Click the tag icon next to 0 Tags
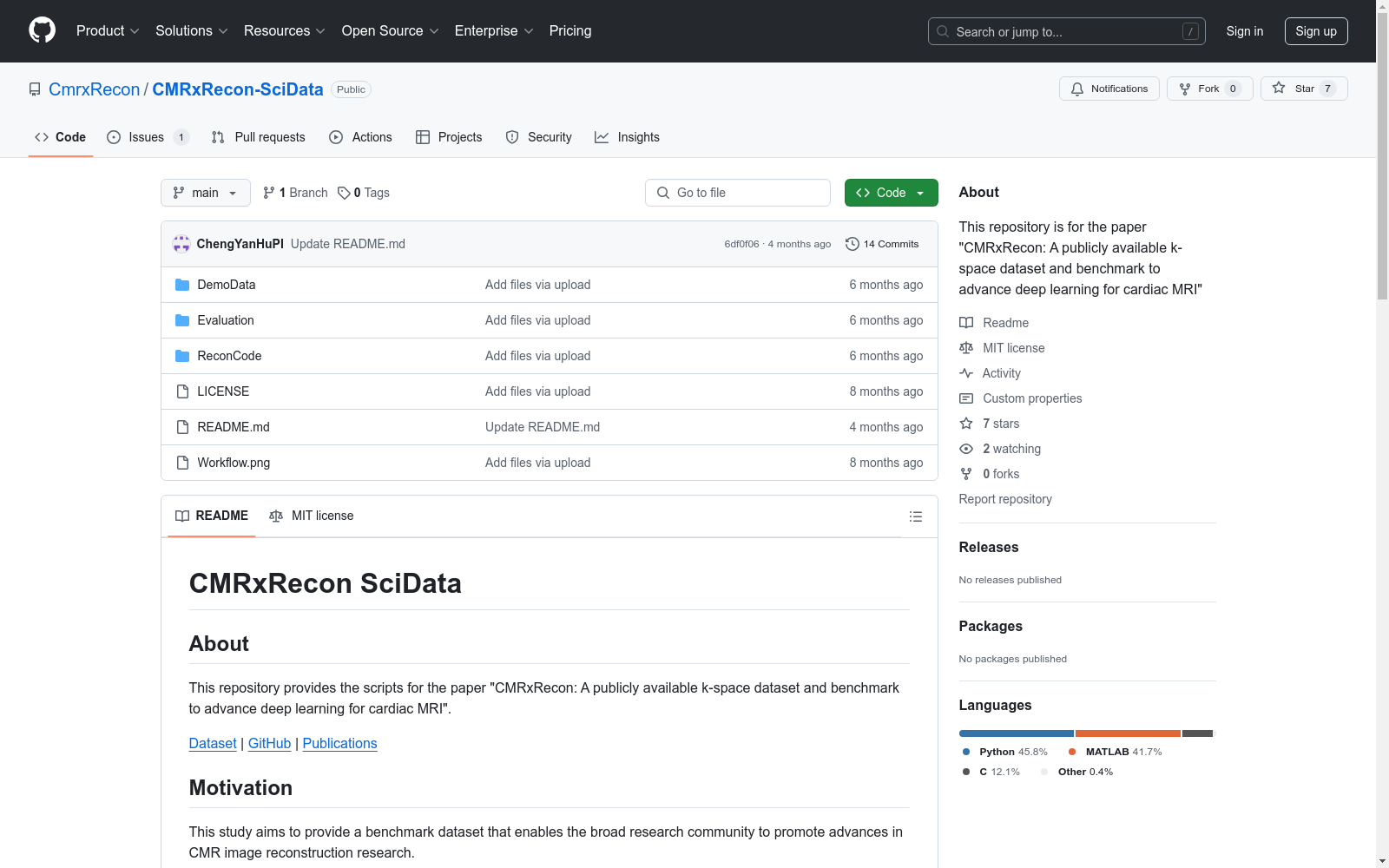This screenshot has width=1389, height=868. (344, 193)
